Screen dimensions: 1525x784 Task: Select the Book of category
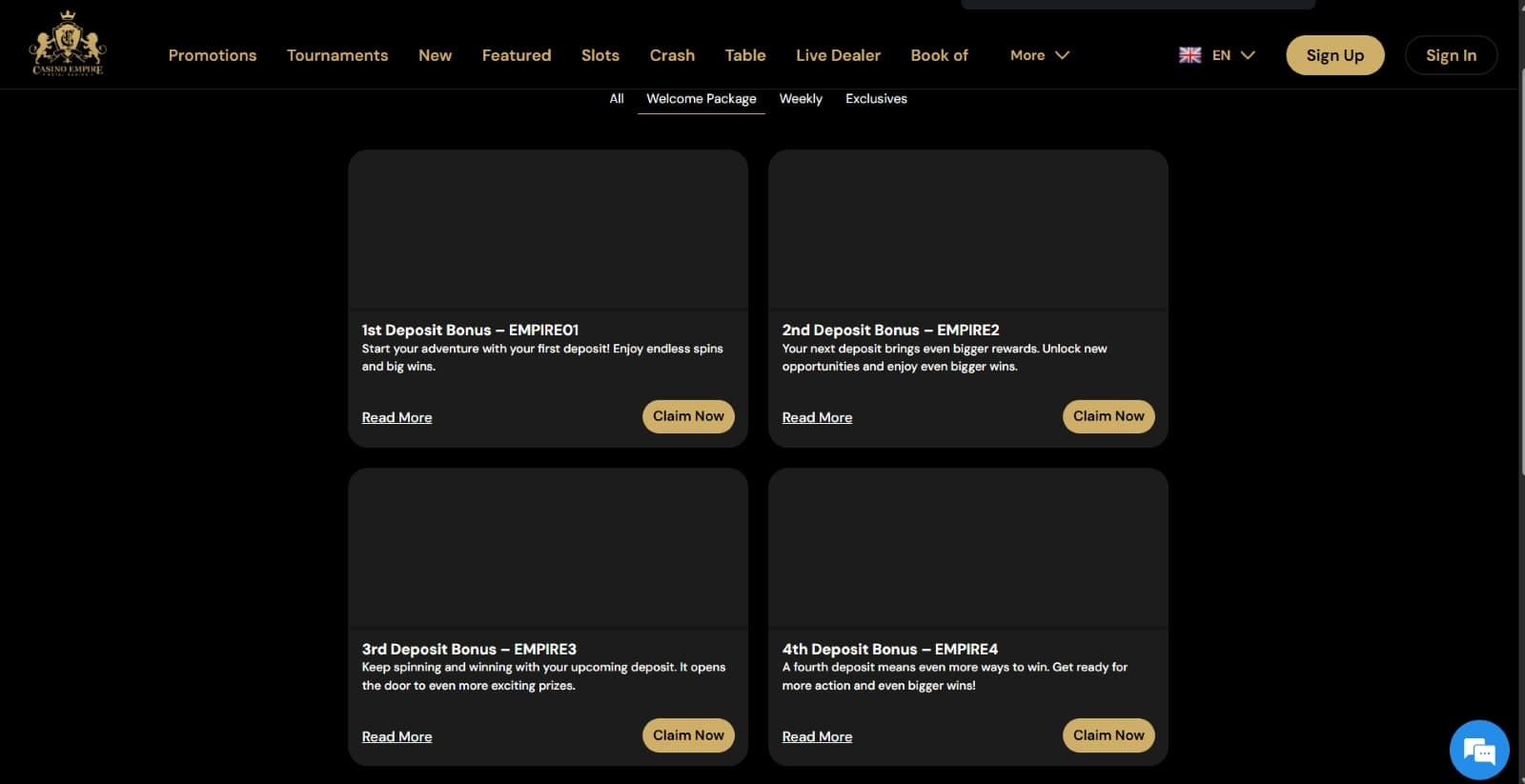click(939, 55)
